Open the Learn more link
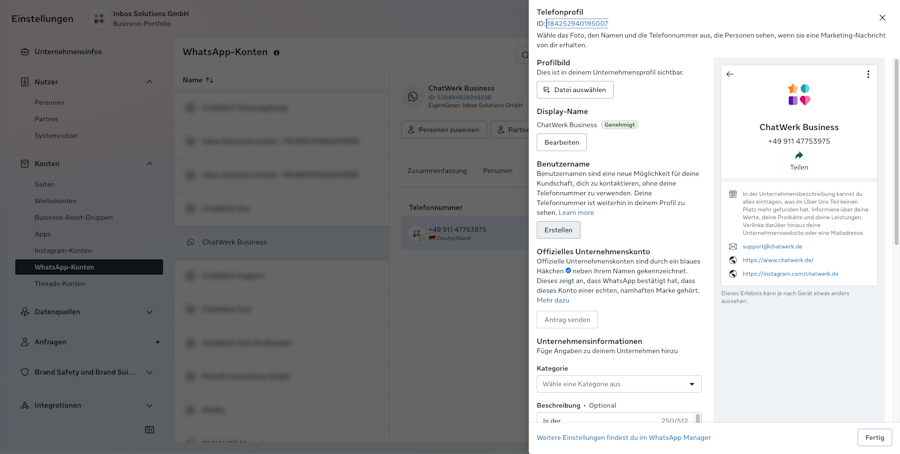Image resolution: width=900 pixels, height=454 pixels. (576, 212)
